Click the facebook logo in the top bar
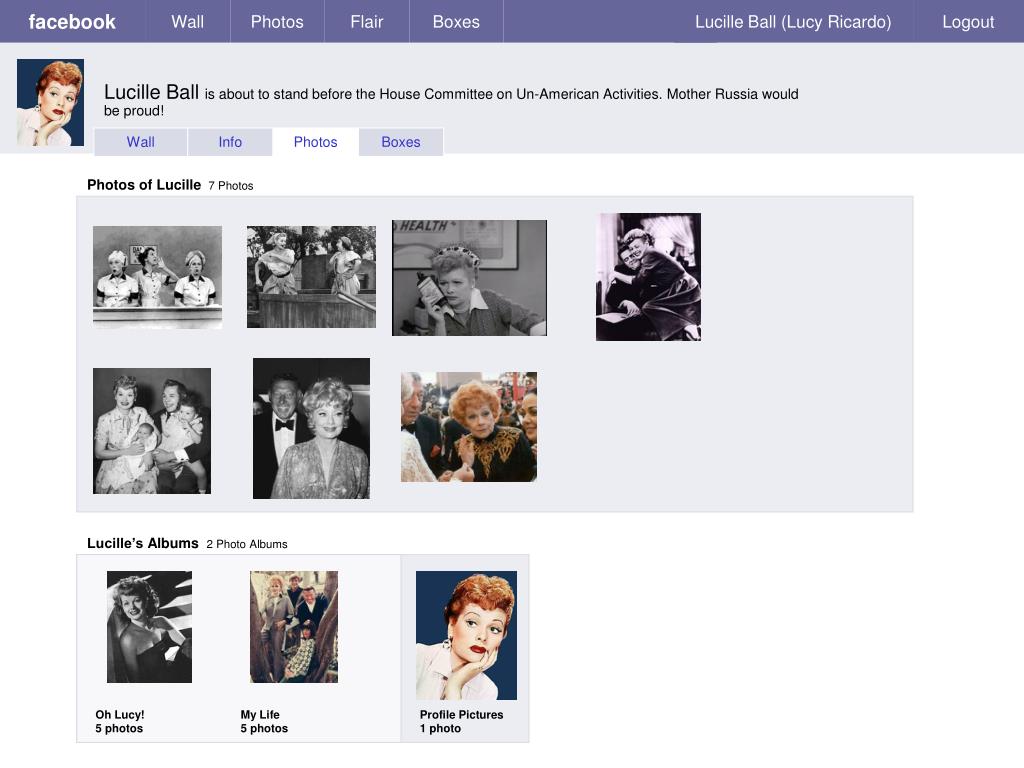 click(x=72, y=22)
